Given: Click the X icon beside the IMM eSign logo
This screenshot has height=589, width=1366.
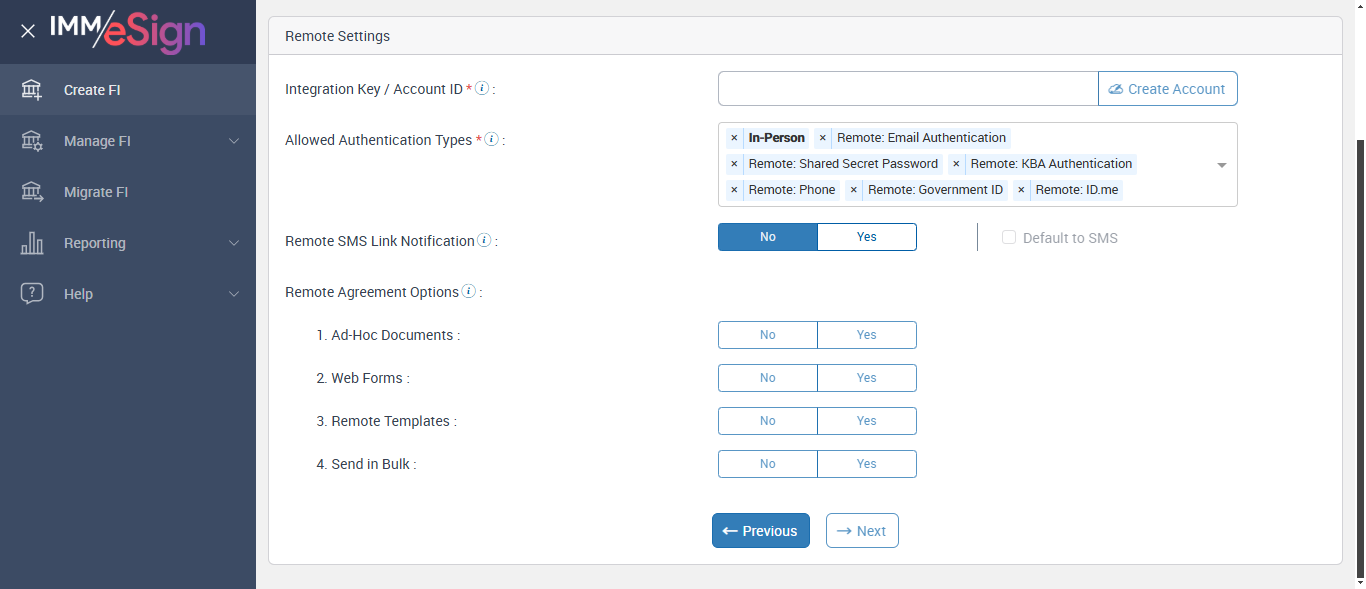Looking at the screenshot, I should [x=28, y=31].
